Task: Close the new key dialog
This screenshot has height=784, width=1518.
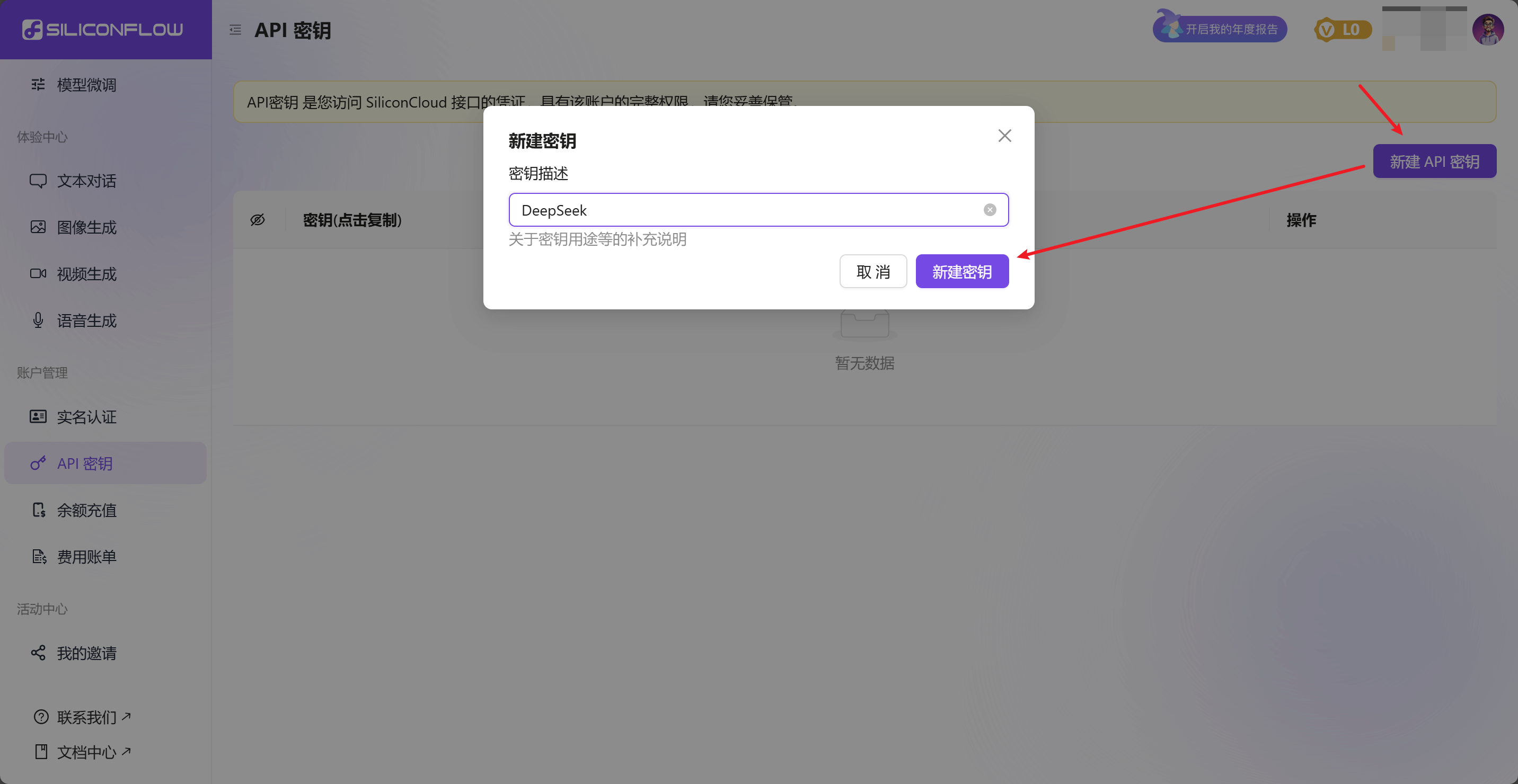Action: coord(1004,136)
